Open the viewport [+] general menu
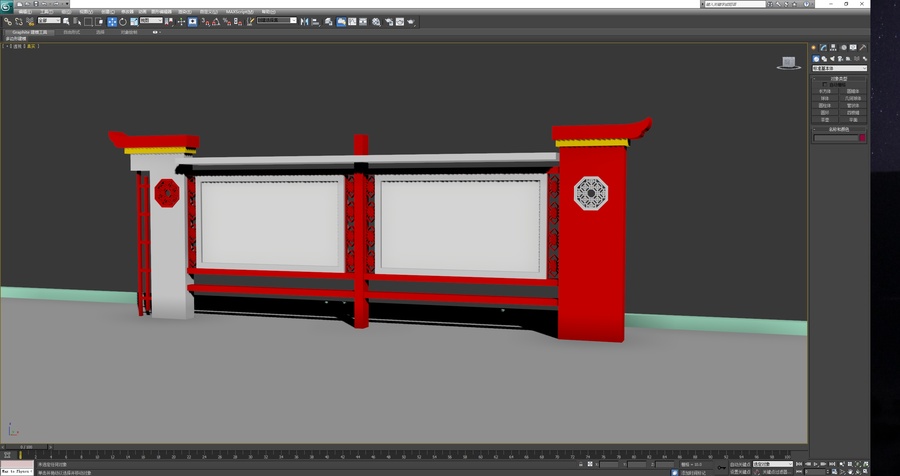900x476 pixels. point(5,47)
